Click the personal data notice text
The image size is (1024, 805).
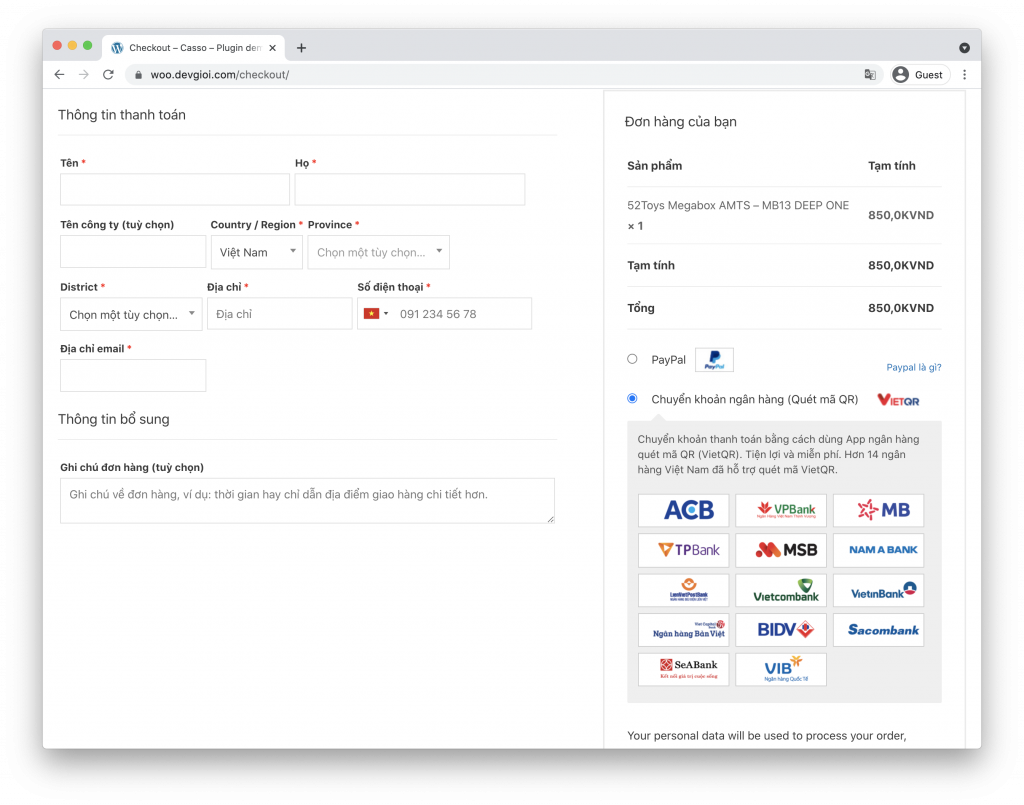767,736
